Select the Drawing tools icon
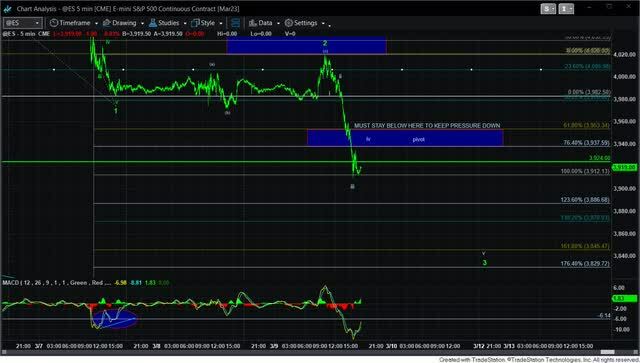640x363 pixels. click(x=107, y=23)
